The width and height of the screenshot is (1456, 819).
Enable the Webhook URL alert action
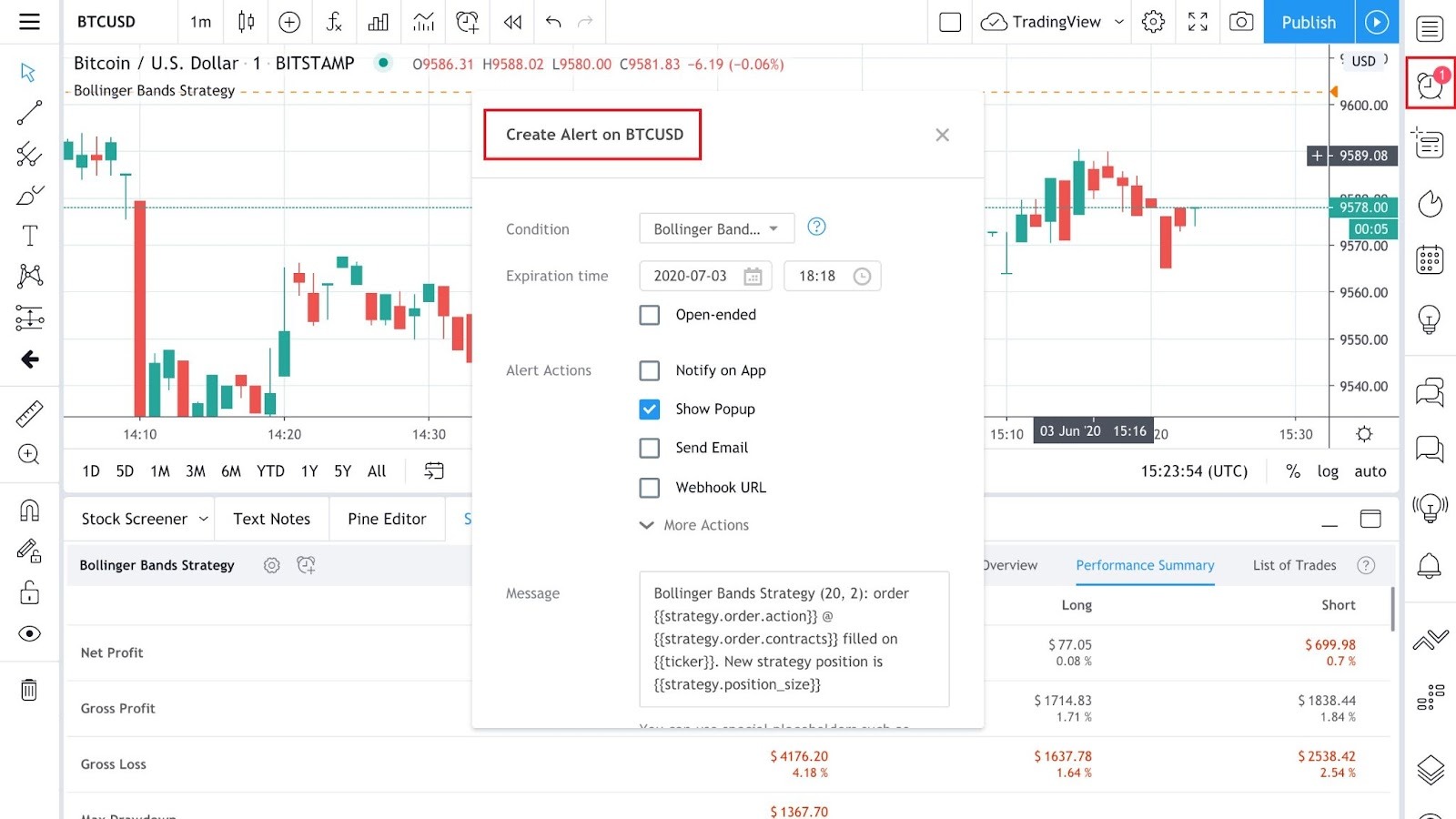click(649, 487)
